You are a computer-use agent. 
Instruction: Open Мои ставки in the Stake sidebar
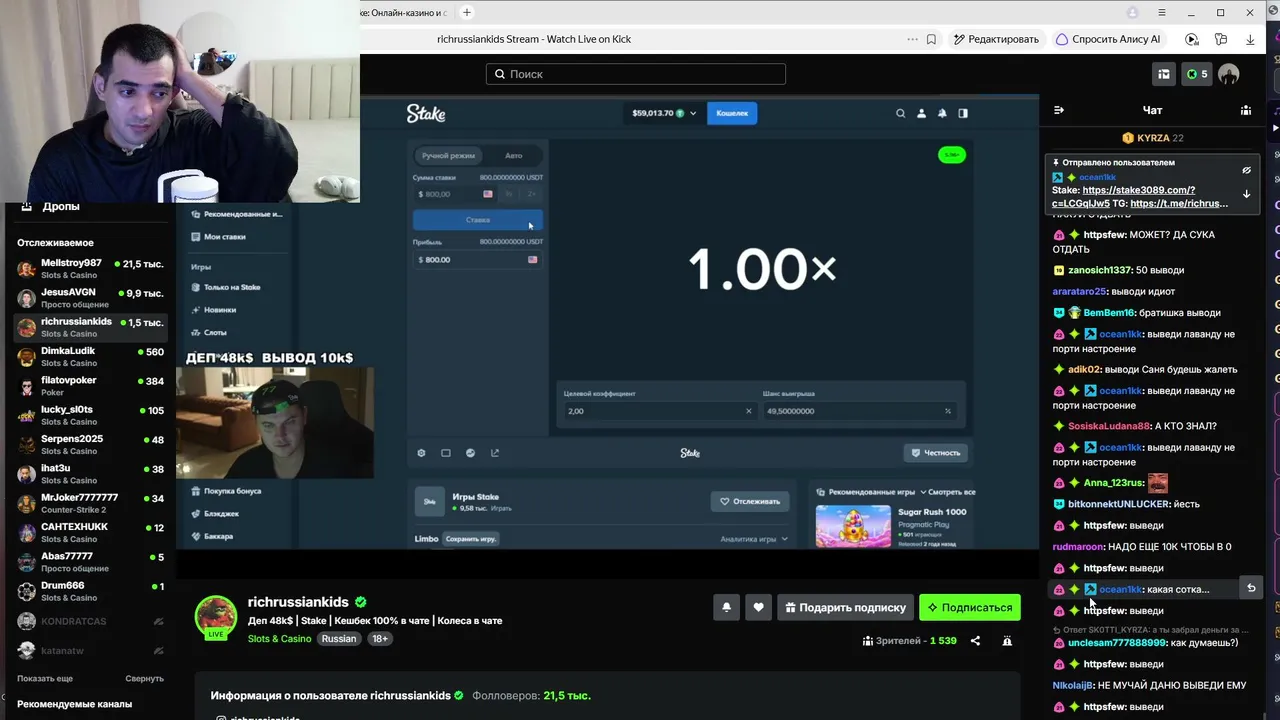(x=224, y=236)
